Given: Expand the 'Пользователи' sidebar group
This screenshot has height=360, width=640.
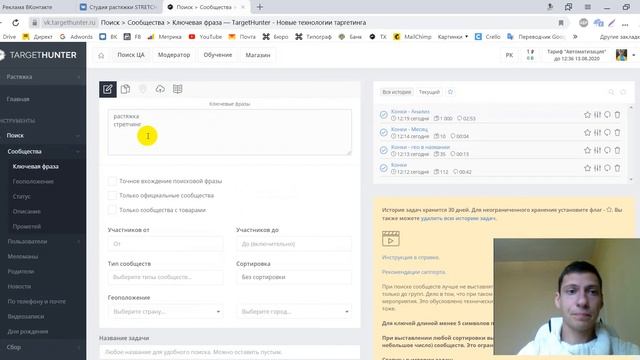Looking at the screenshot, I should pyautogui.click(x=43, y=241).
